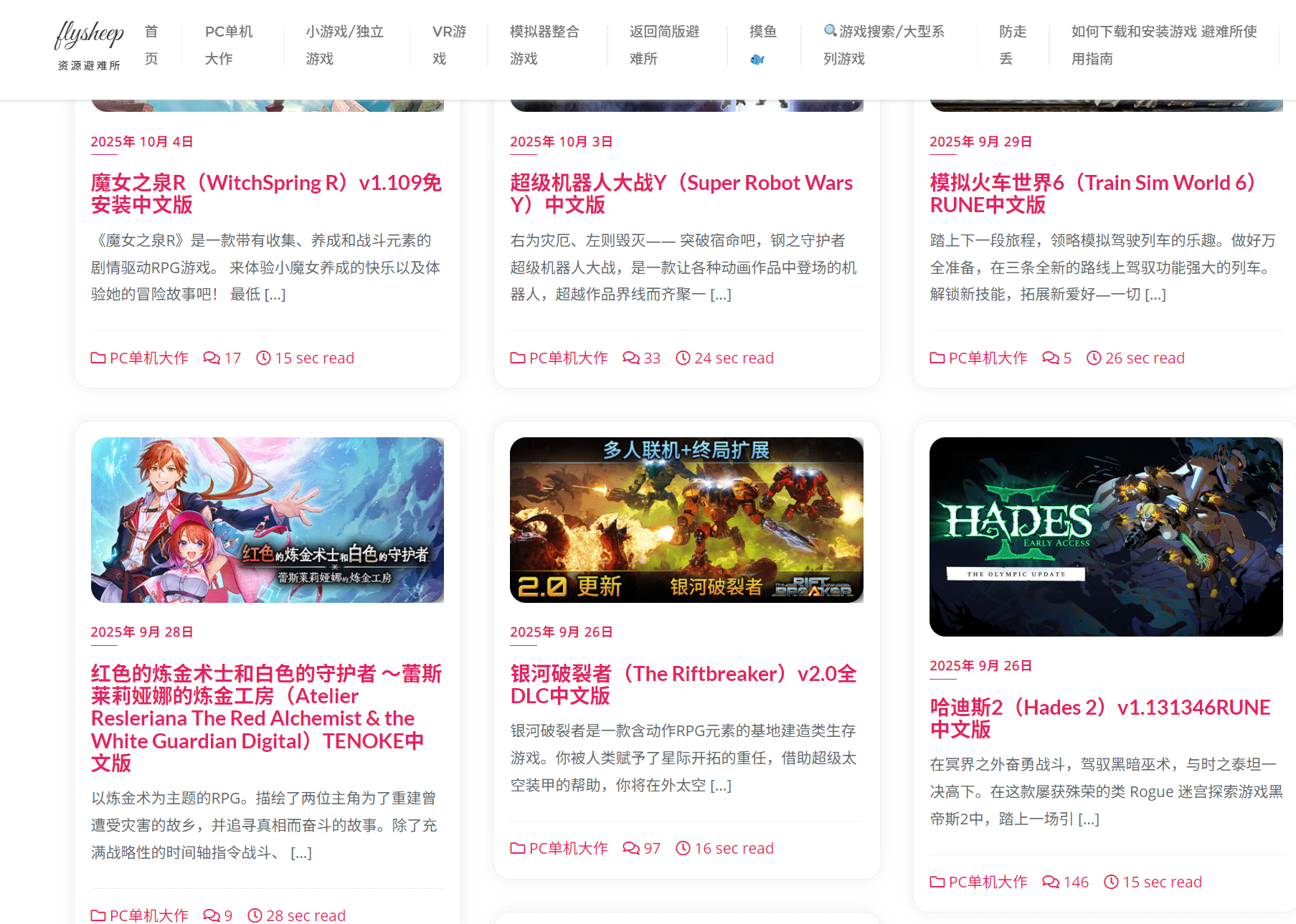Click the Atelier Resleriana cover image
The width and height of the screenshot is (1296, 924).
[x=267, y=520]
